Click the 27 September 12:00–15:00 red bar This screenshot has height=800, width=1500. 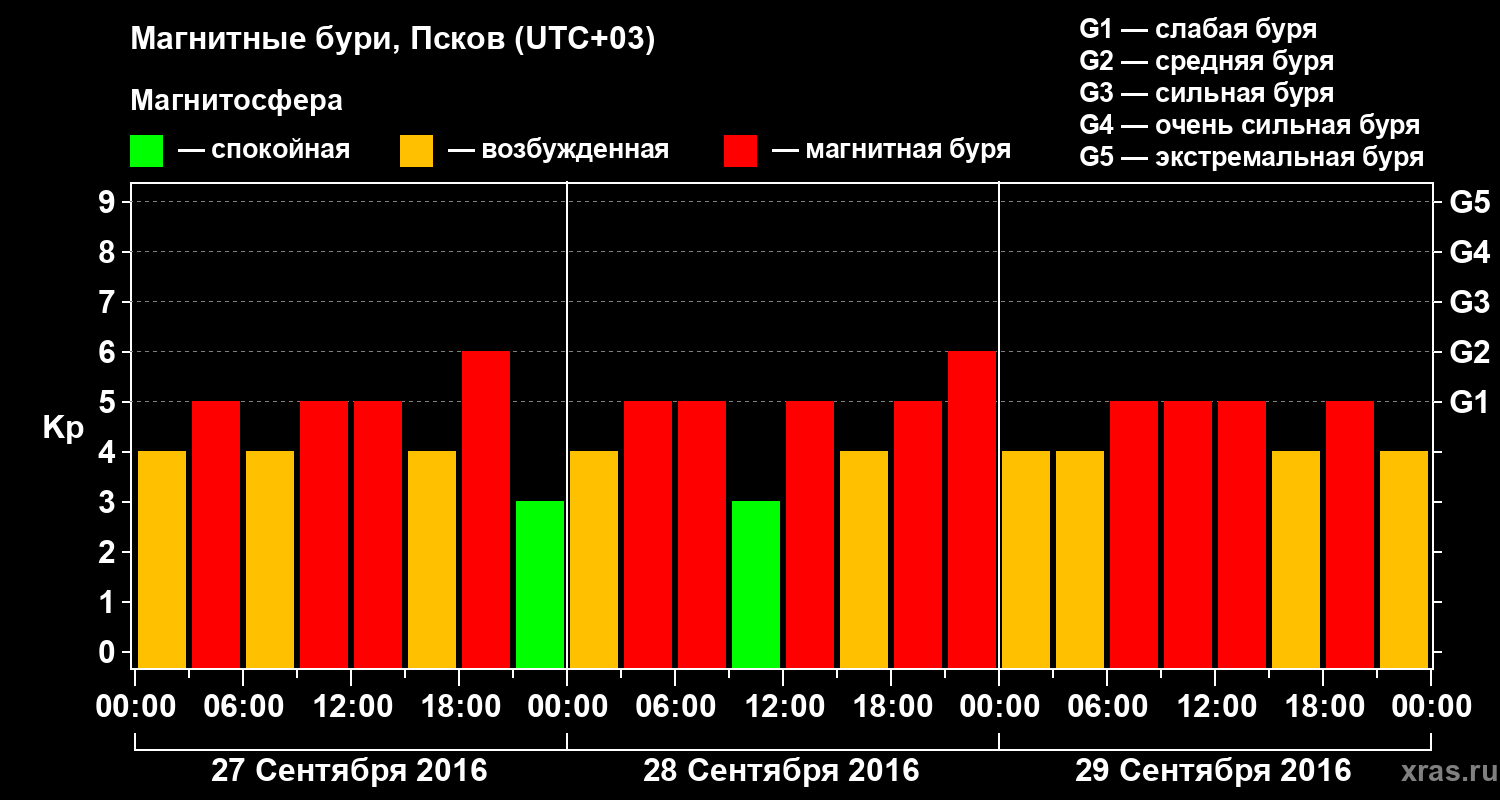(x=378, y=534)
